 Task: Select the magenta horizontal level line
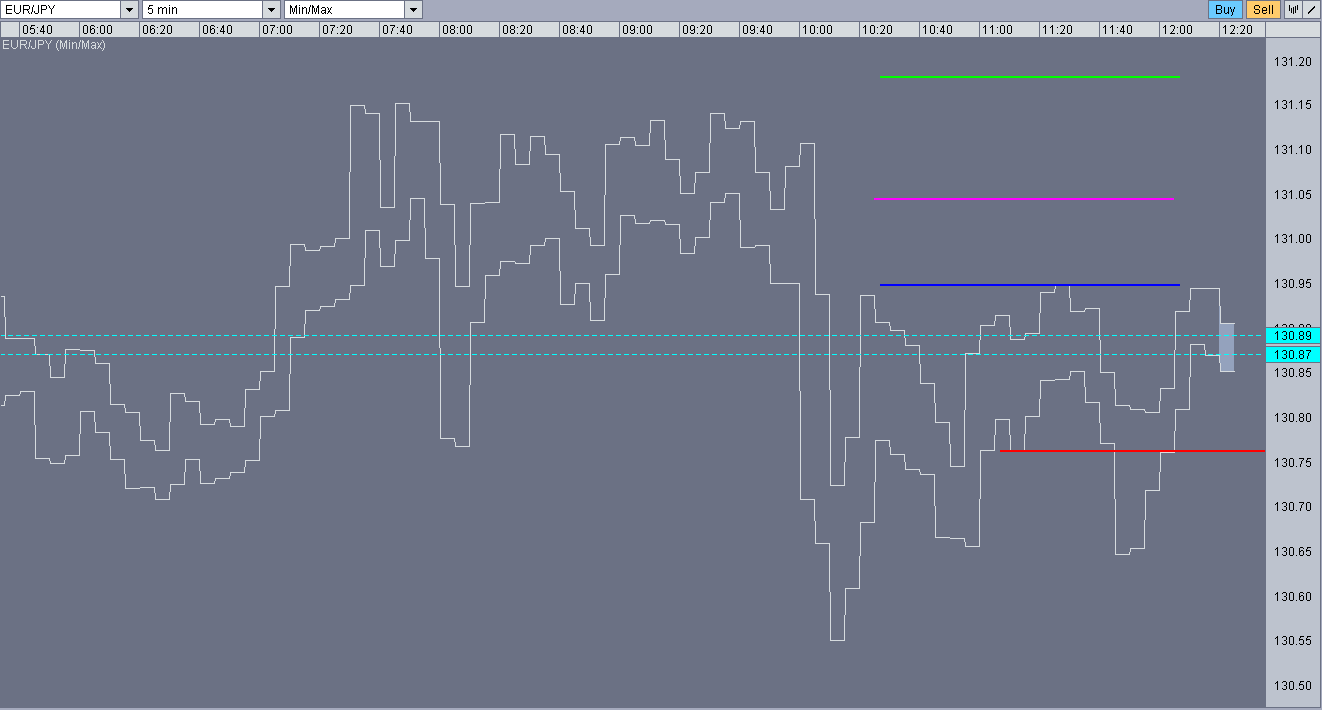pyautogui.click(x=1023, y=199)
